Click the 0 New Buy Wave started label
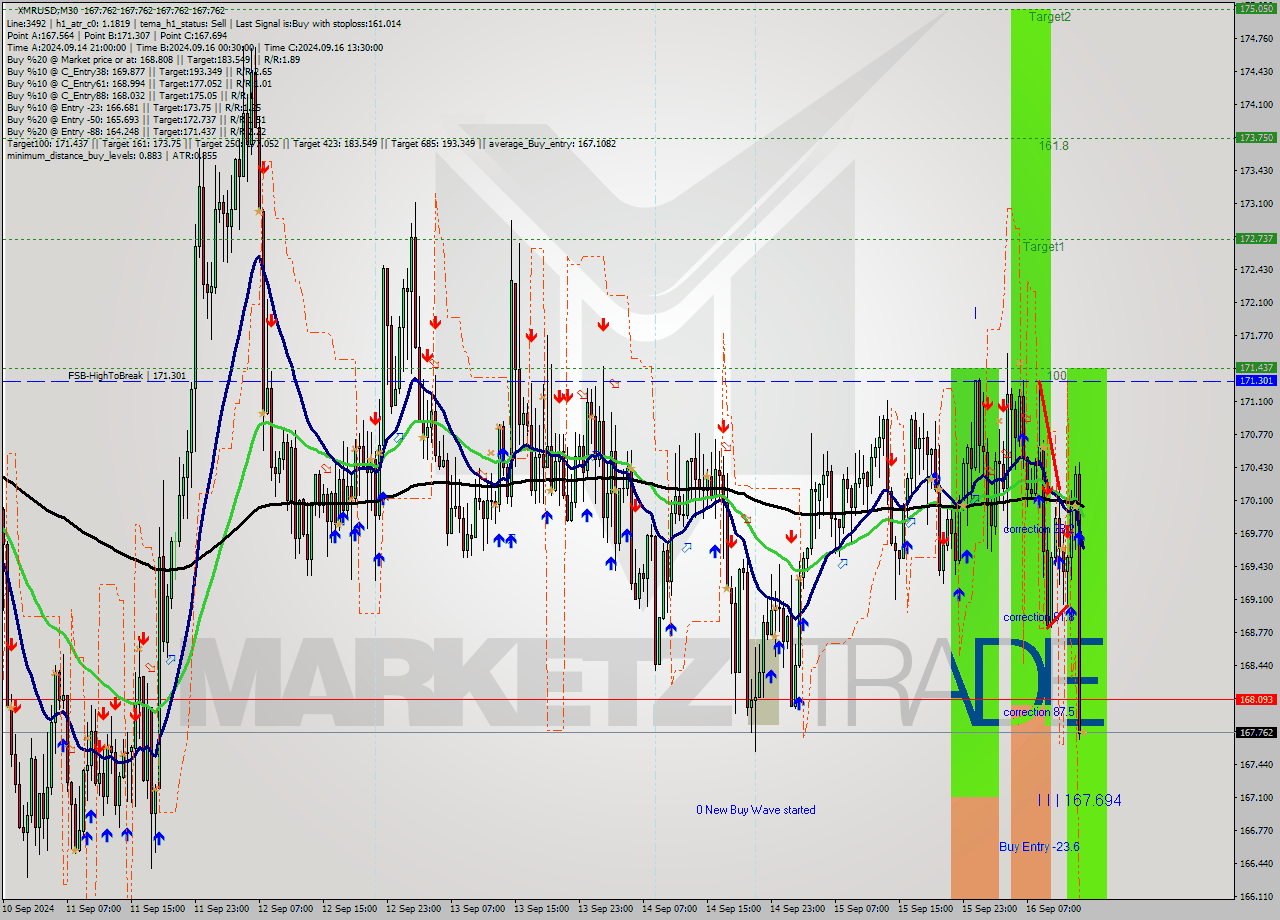The image size is (1280, 920). tap(755, 810)
